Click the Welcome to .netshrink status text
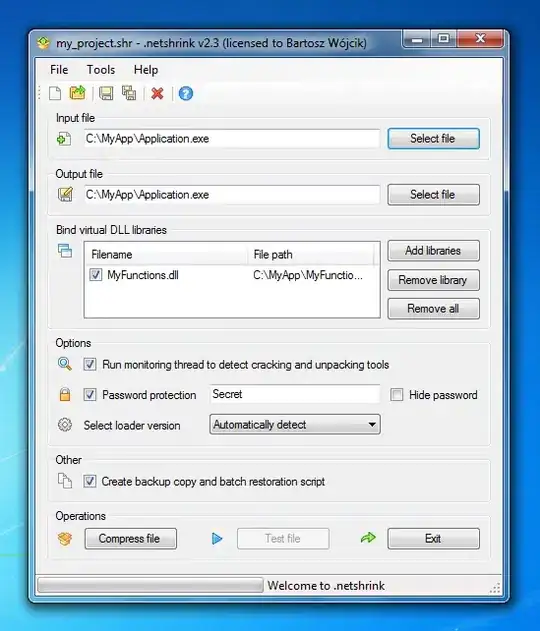 click(326, 586)
